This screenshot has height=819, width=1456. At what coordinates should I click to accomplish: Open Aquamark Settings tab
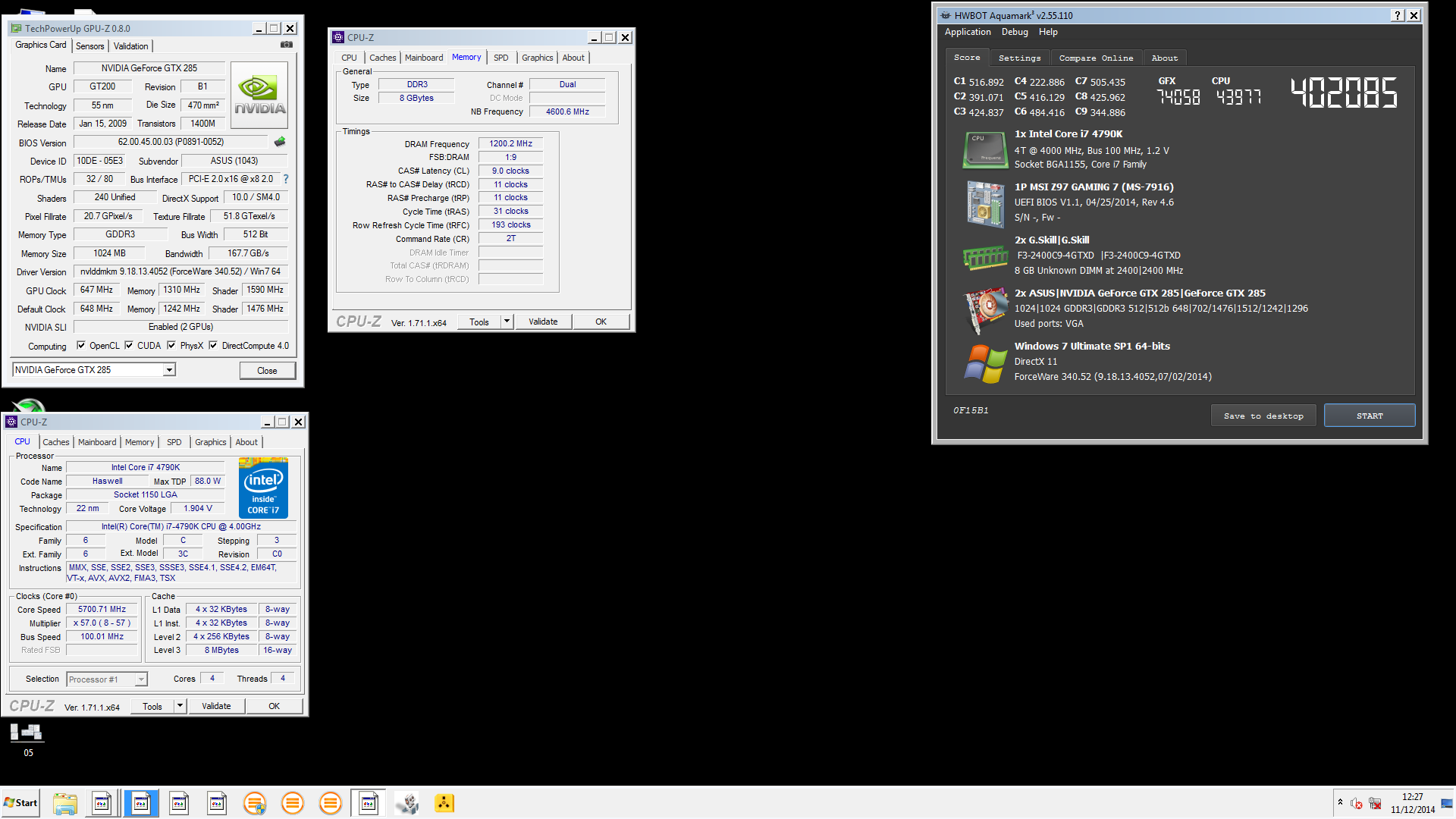pos(1019,58)
